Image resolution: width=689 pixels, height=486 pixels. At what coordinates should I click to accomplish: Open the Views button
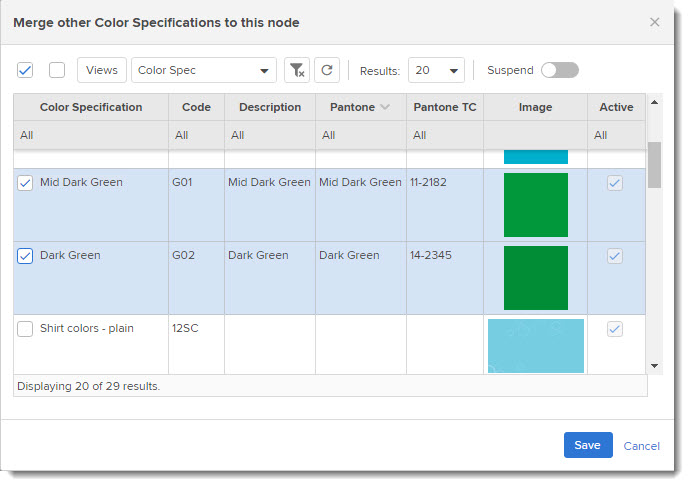click(x=102, y=70)
